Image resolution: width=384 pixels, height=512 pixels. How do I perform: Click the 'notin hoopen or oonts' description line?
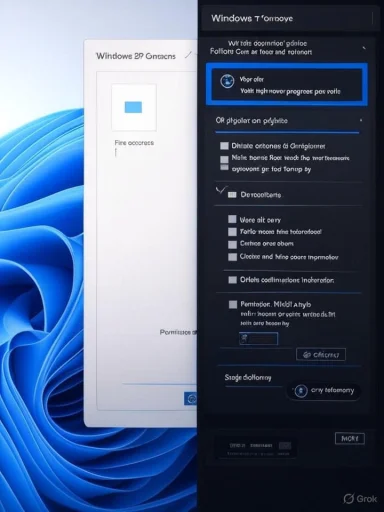coord(288,314)
